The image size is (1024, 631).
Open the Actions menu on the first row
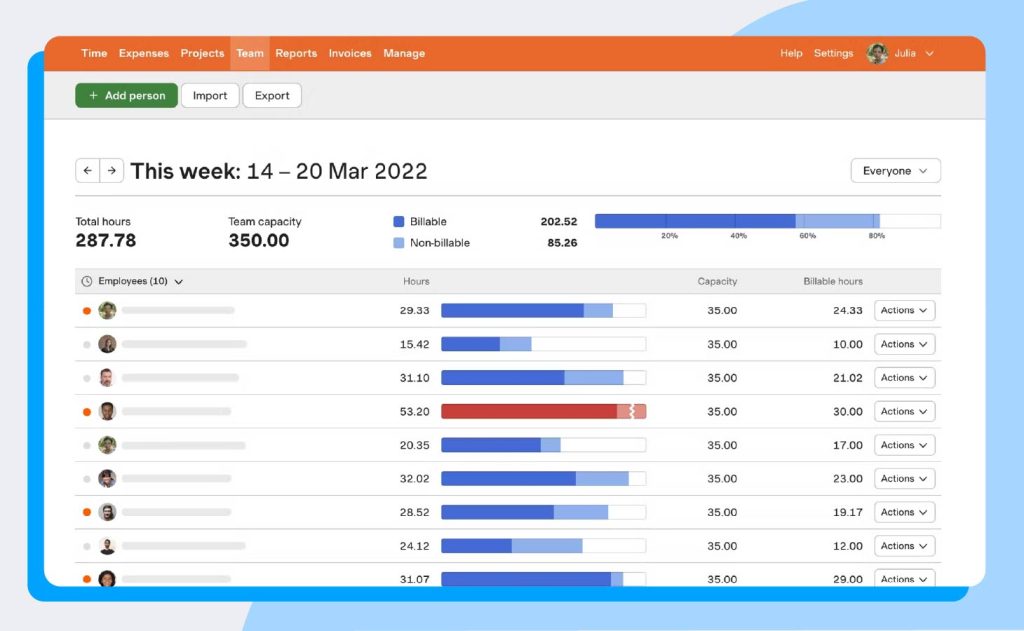click(x=903, y=310)
